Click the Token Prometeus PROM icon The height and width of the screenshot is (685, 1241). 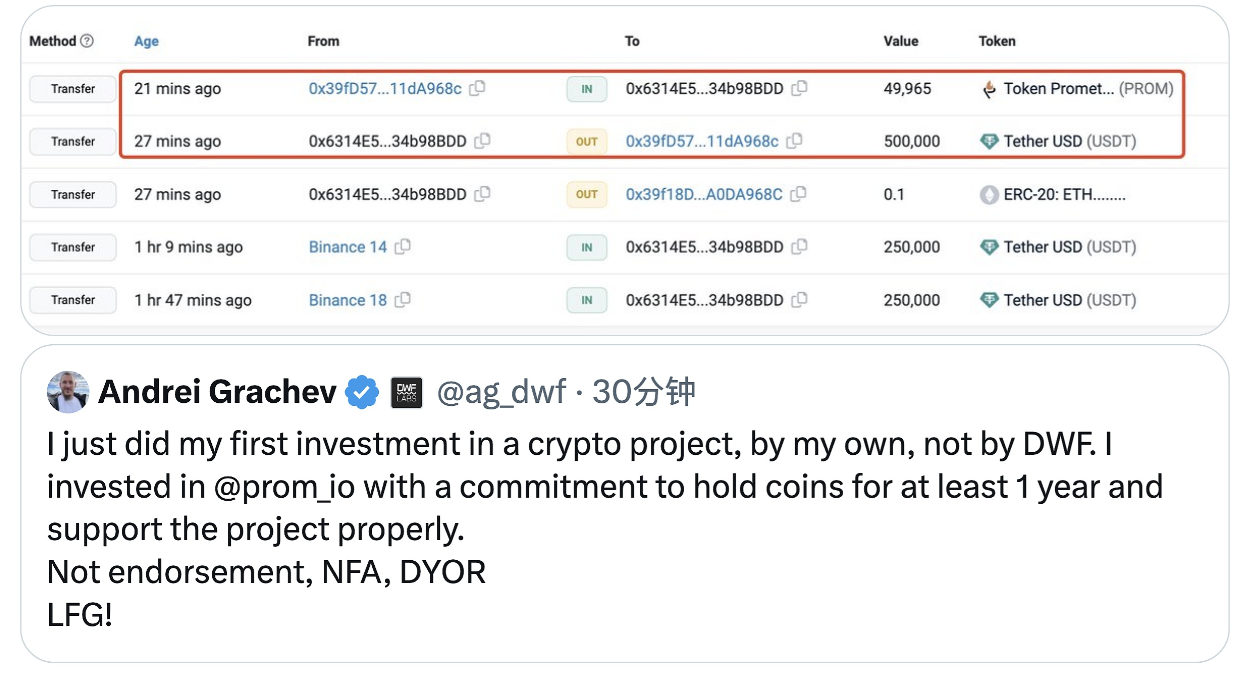coord(989,89)
